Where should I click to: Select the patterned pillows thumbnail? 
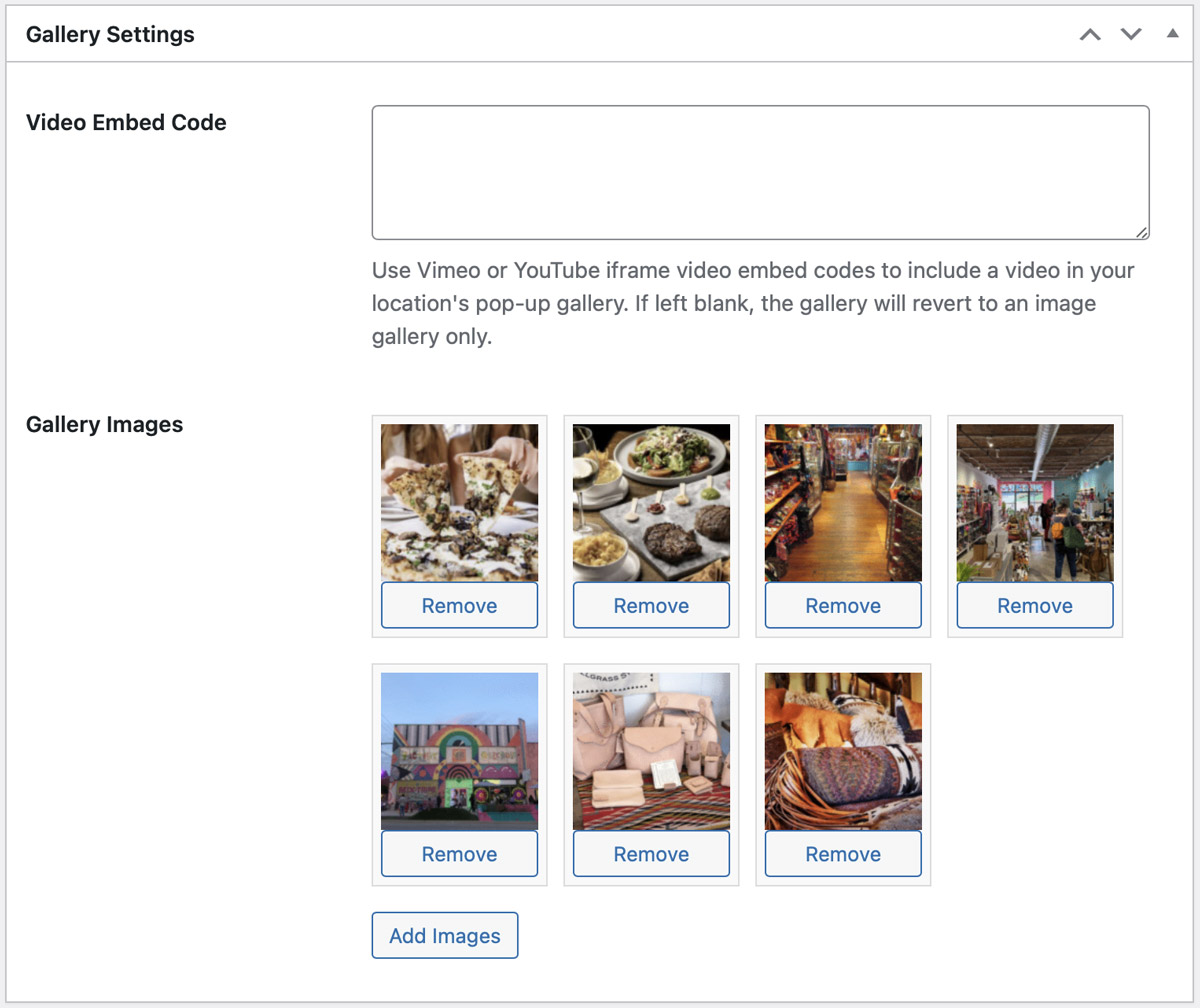tap(843, 750)
